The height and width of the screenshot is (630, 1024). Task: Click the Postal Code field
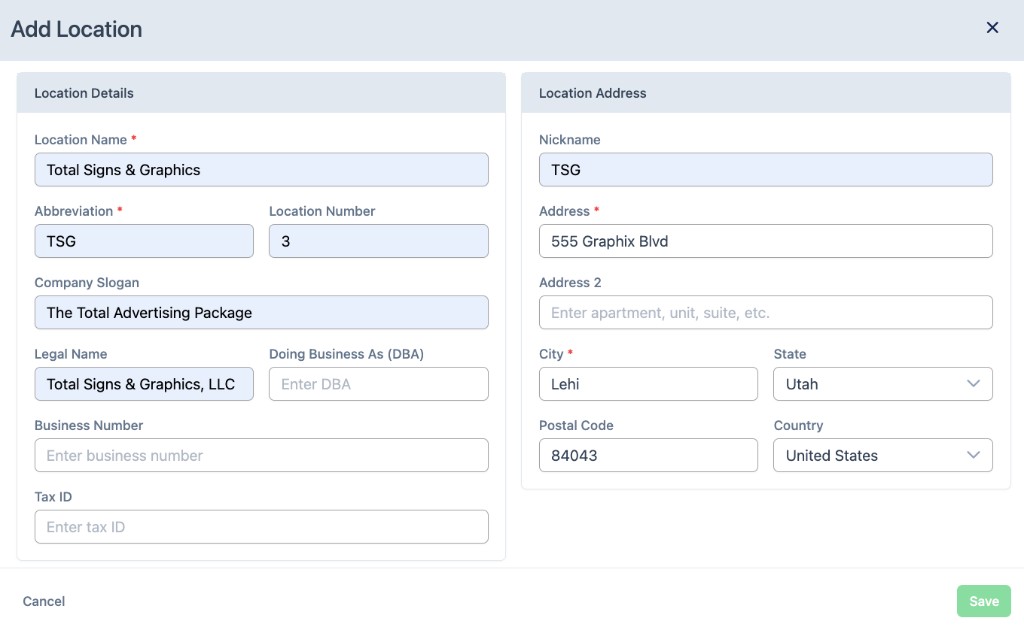click(x=648, y=455)
